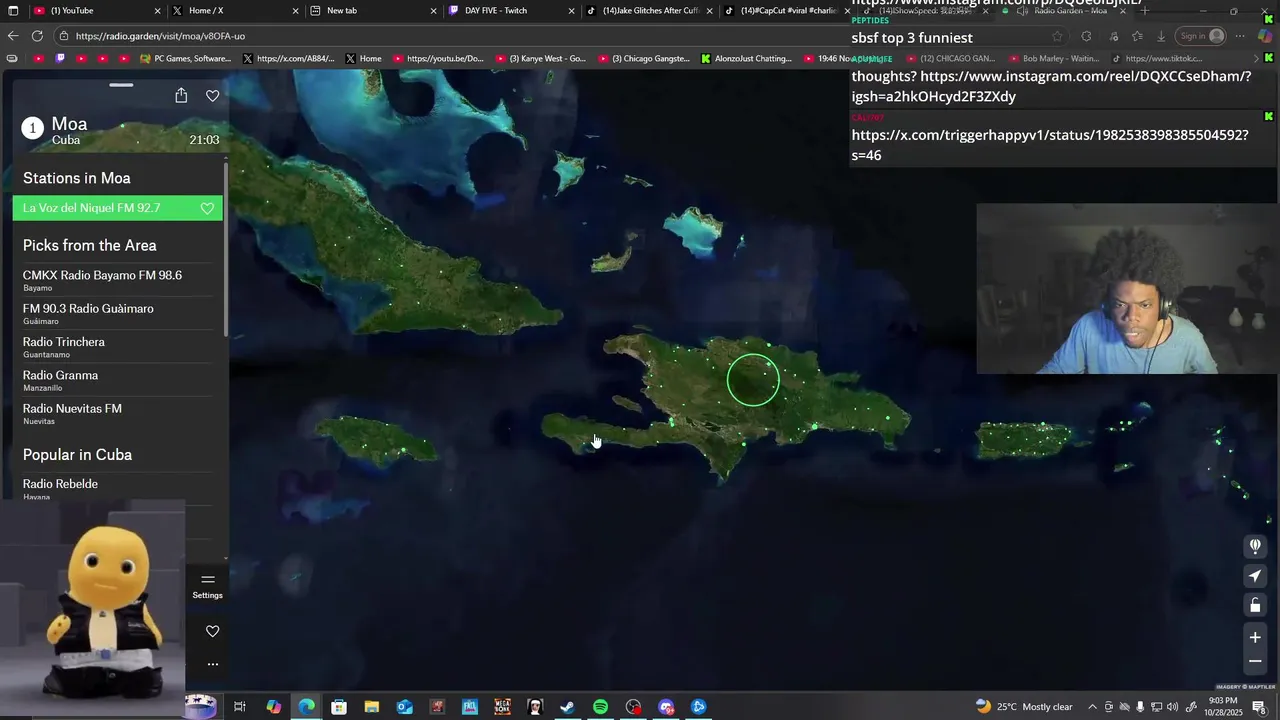Open the three-dots more options in sidebar
Image resolution: width=1280 pixels, height=720 pixels.
[x=212, y=664]
